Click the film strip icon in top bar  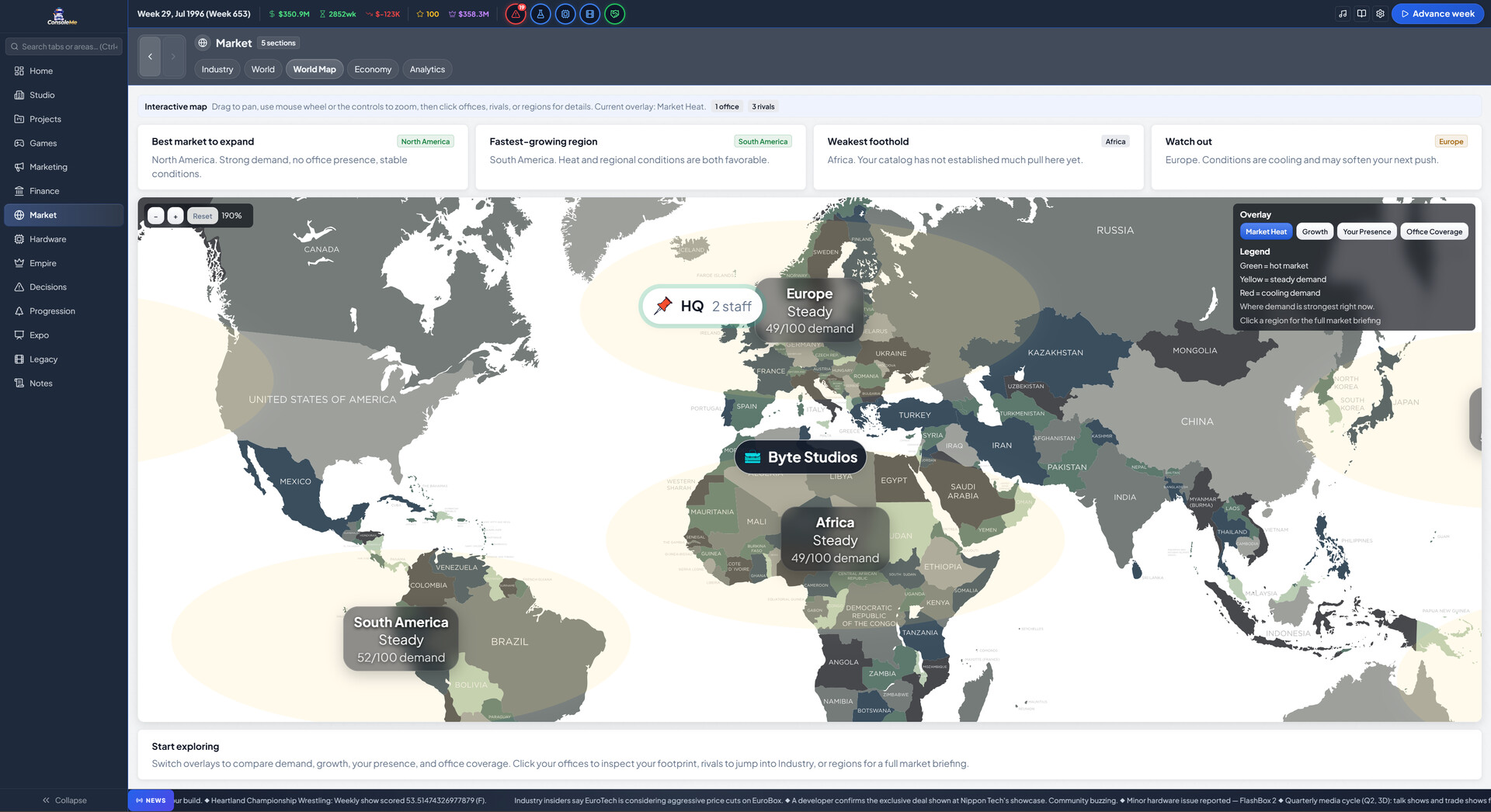(590, 14)
